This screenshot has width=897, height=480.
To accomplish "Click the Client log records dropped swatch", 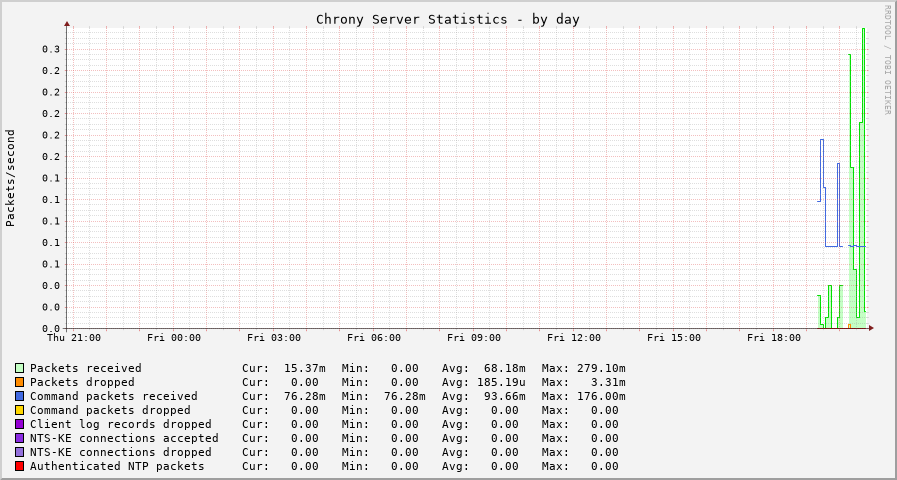I will (x=19, y=424).
